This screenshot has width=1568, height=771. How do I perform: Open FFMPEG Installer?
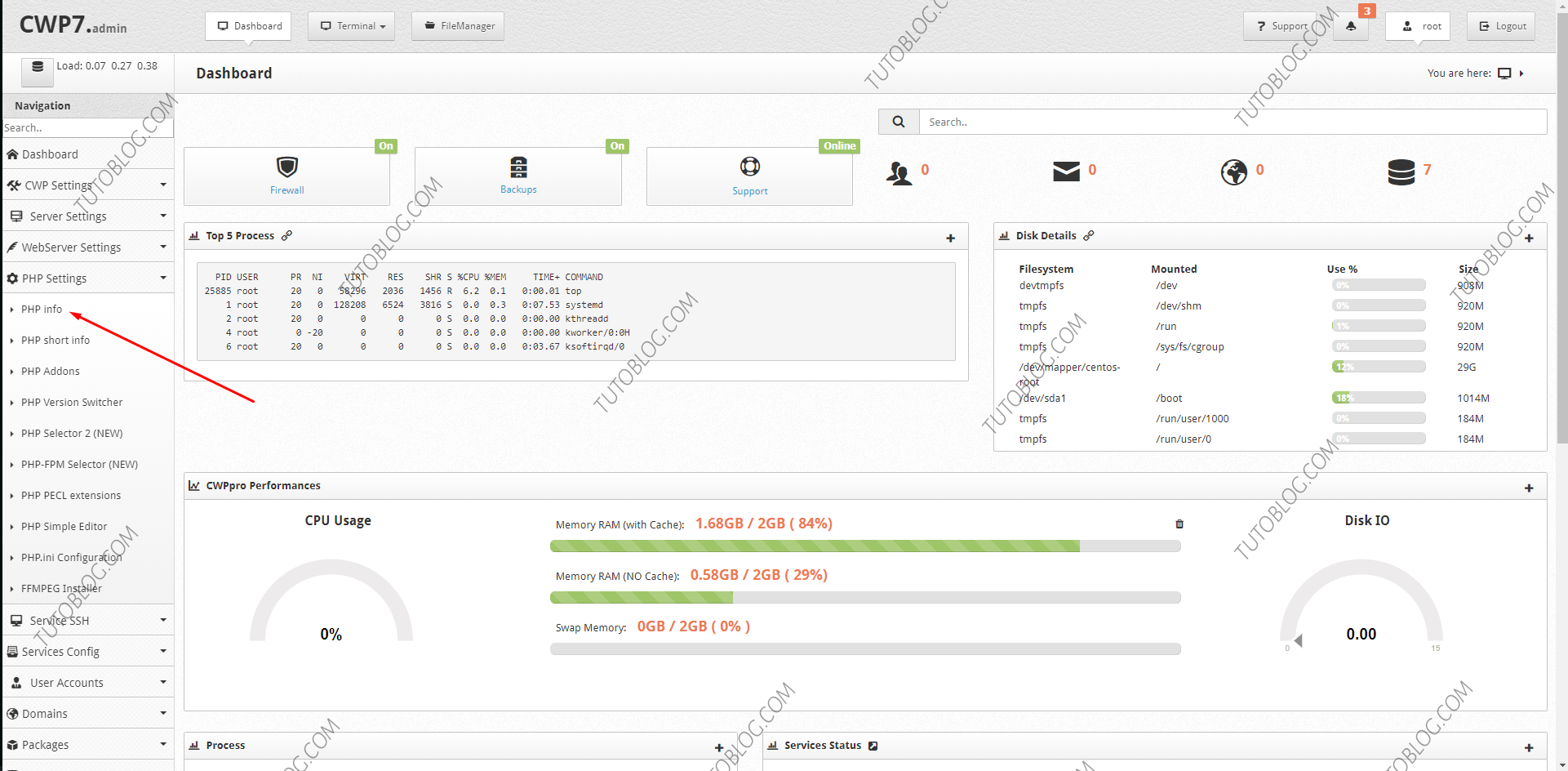point(61,589)
